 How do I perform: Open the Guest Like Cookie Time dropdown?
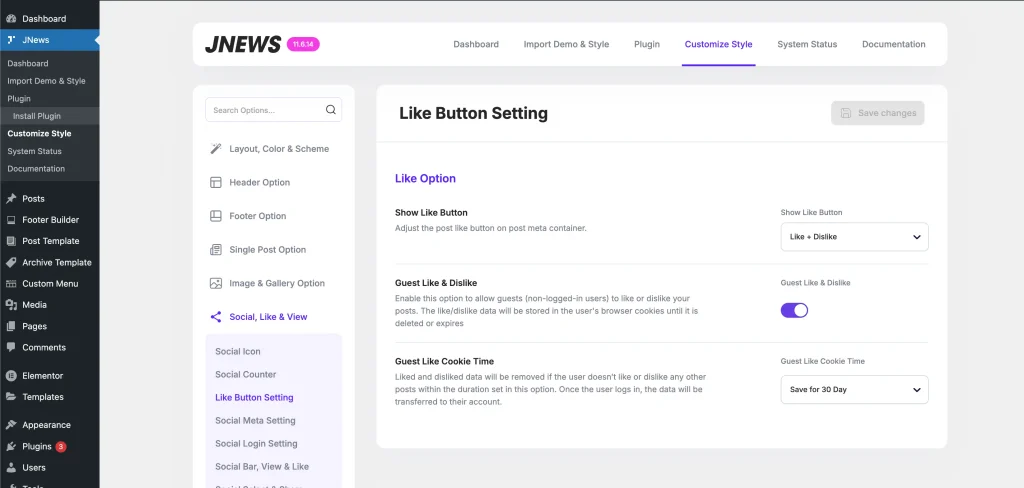pyautogui.click(x=854, y=389)
